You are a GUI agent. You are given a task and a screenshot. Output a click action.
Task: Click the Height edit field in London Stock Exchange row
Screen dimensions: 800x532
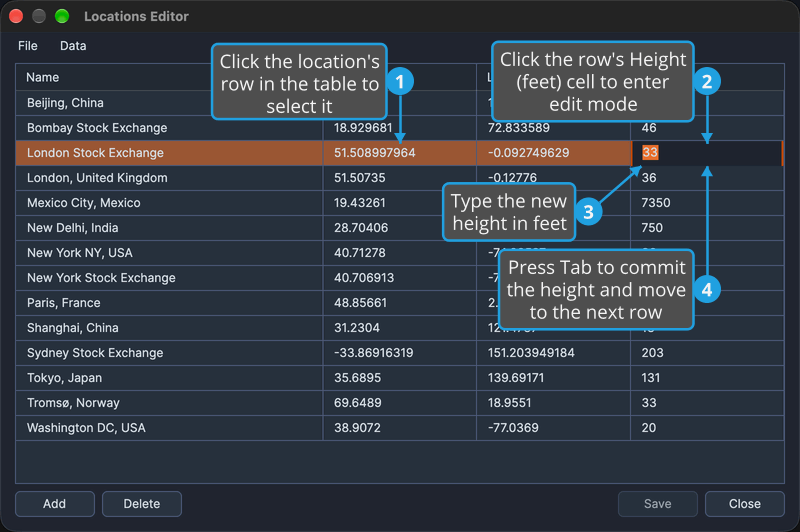[706, 153]
